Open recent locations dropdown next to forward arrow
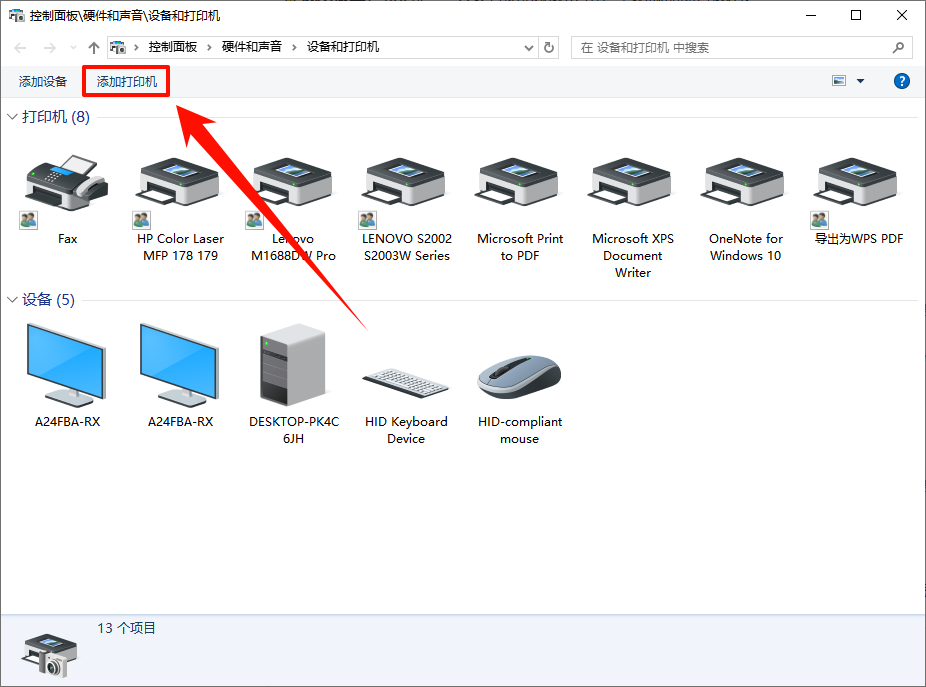 (x=73, y=48)
